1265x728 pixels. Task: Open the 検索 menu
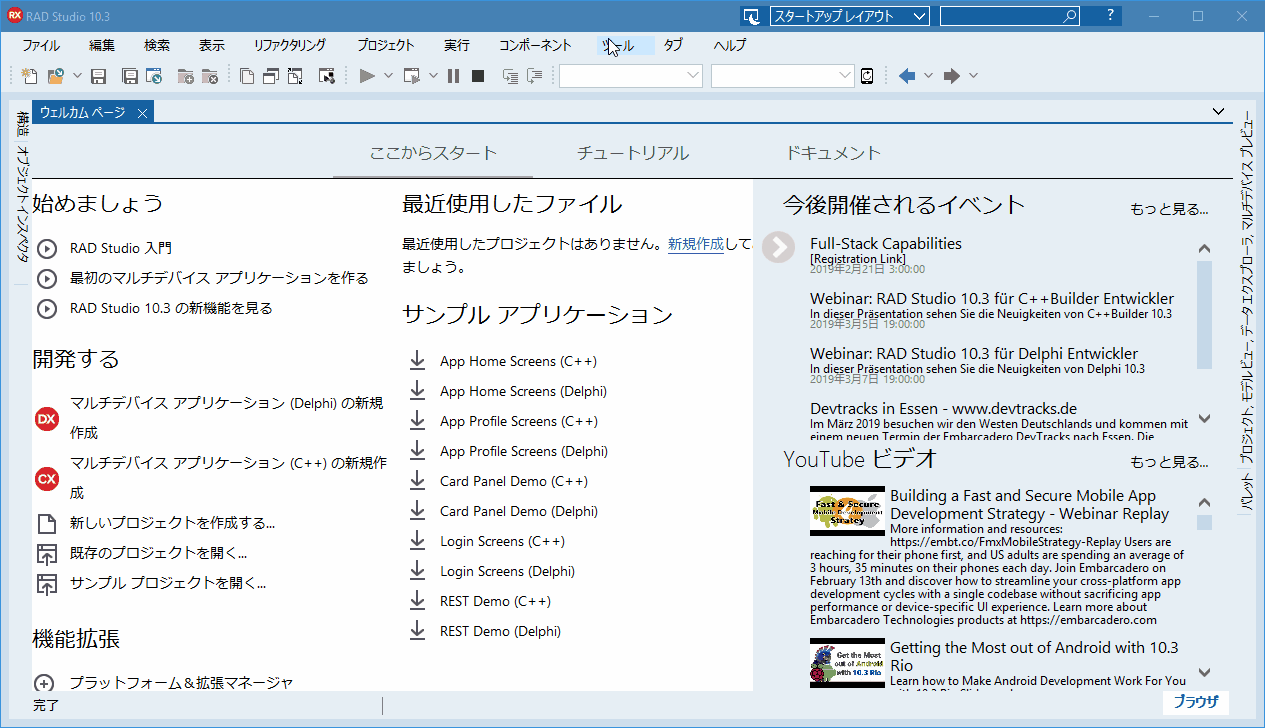click(157, 45)
